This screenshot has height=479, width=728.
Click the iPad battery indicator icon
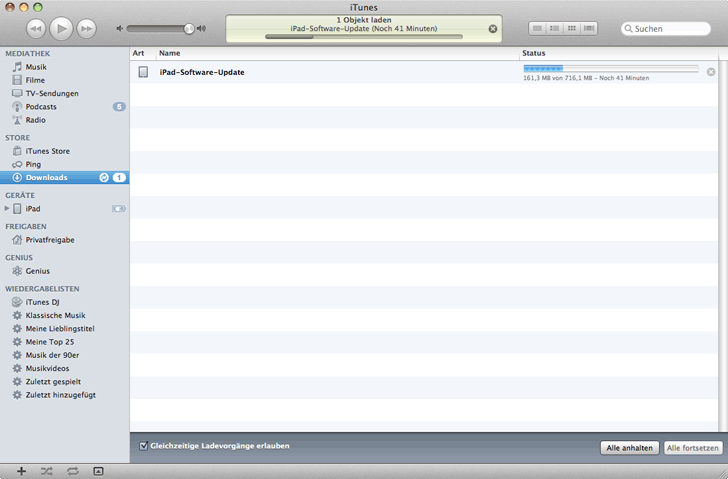click(119, 209)
